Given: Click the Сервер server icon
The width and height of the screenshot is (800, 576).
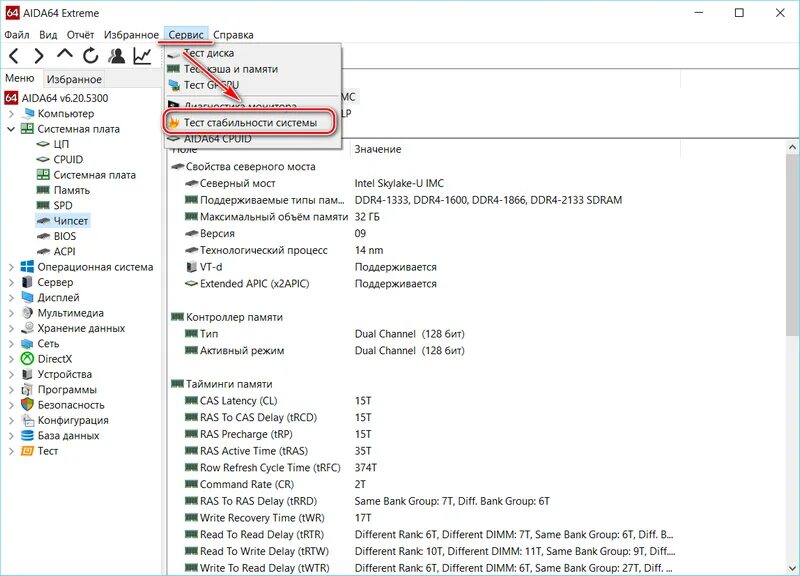Looking at the screenshot, I should pos(27,282).
